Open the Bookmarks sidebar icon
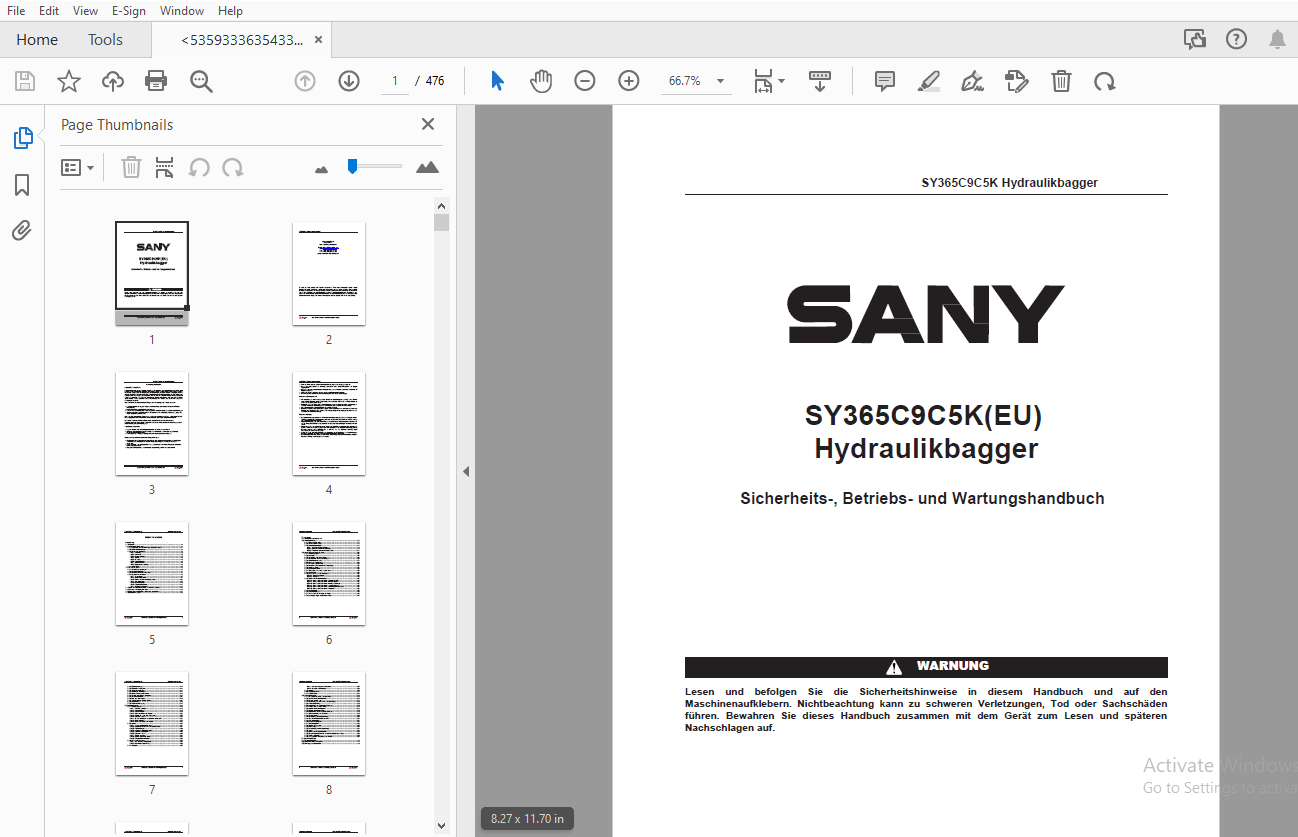Image resolution: width=1298 pixels, height=837 pixels. click(22, 185)
